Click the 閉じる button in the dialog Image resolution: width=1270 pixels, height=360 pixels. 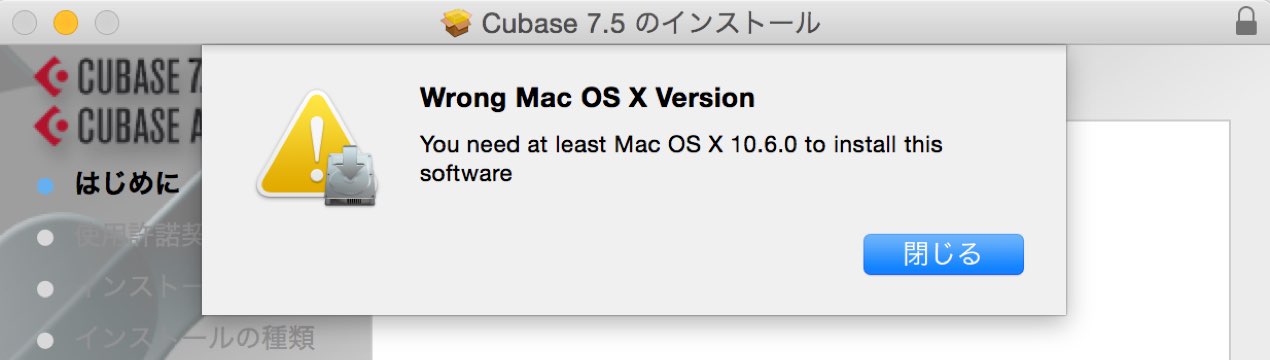coord(943,254)
